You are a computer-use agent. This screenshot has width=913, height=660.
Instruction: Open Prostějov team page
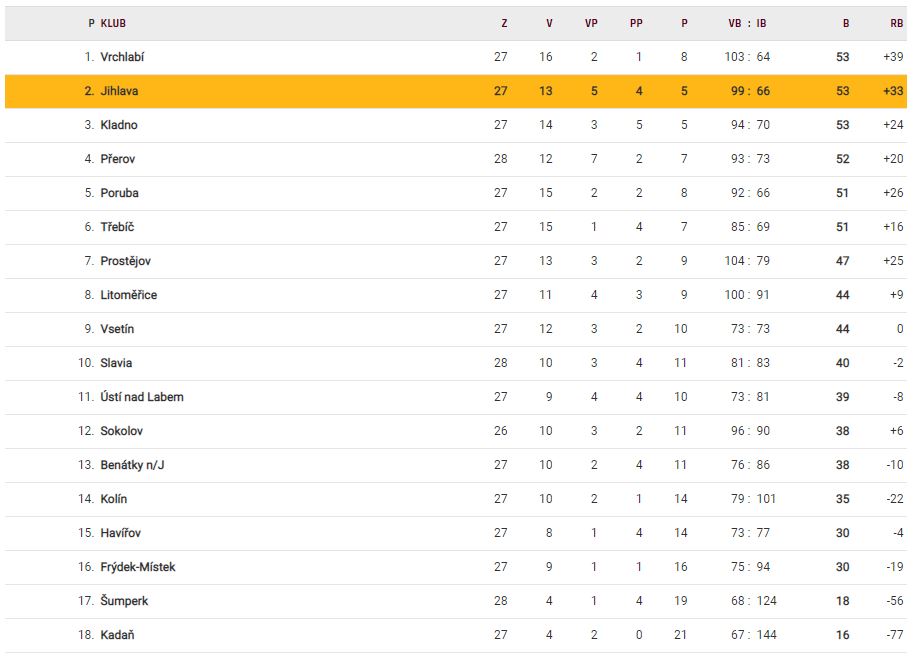click(x=125, y=261)
